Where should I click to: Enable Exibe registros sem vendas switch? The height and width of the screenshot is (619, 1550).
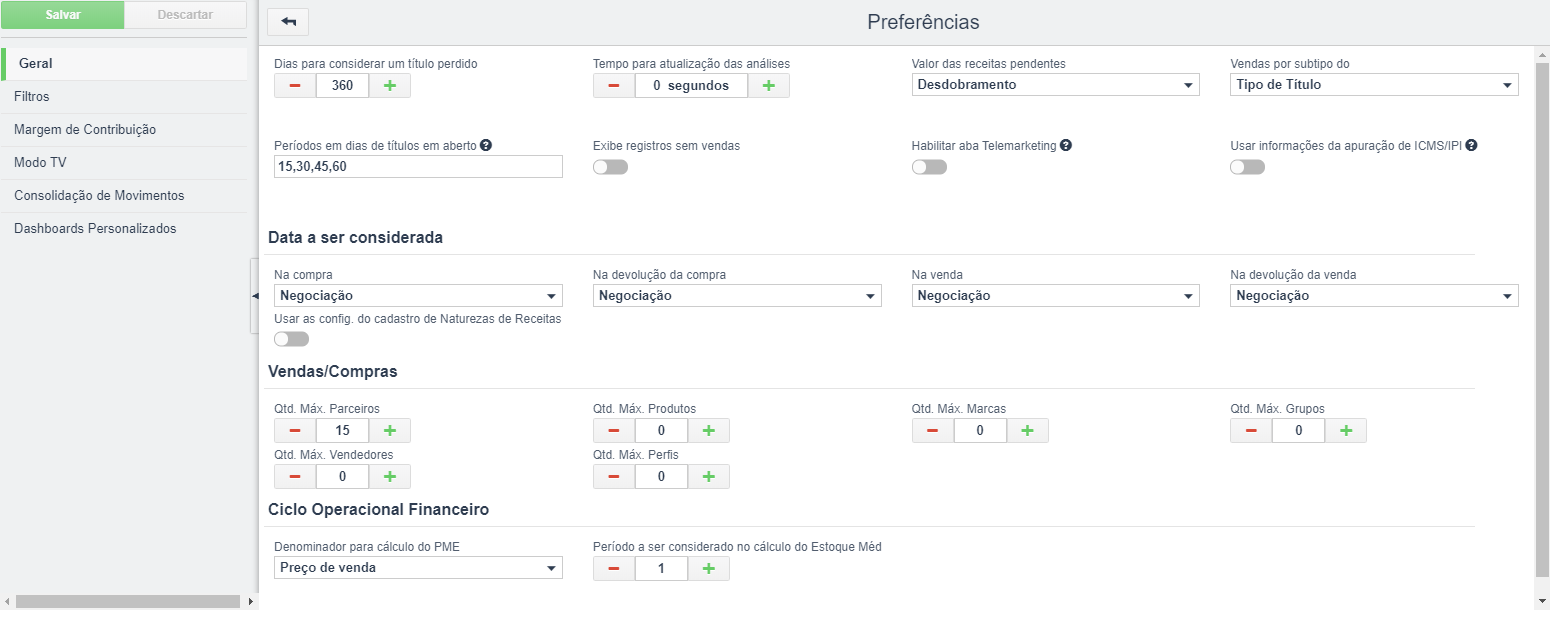tap(610, 167)
